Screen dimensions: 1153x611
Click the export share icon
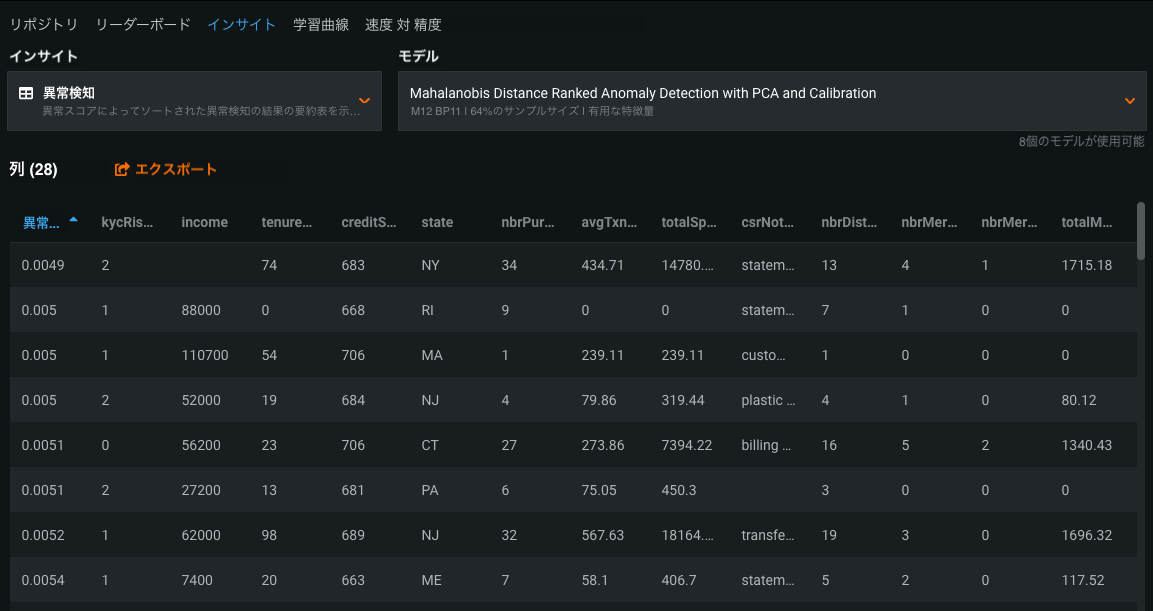click(122, 170)
